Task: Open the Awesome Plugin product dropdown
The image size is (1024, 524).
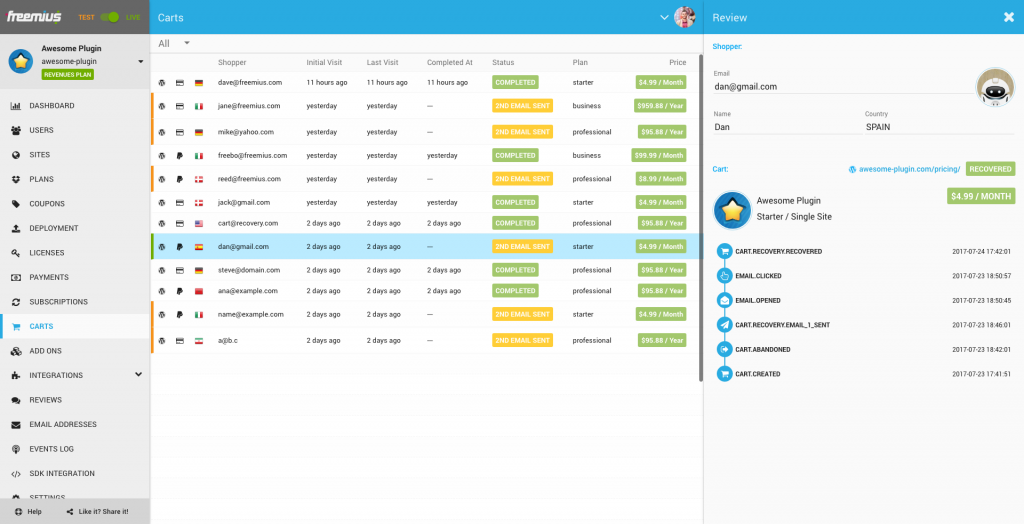Action: click(x=140, y=61)
